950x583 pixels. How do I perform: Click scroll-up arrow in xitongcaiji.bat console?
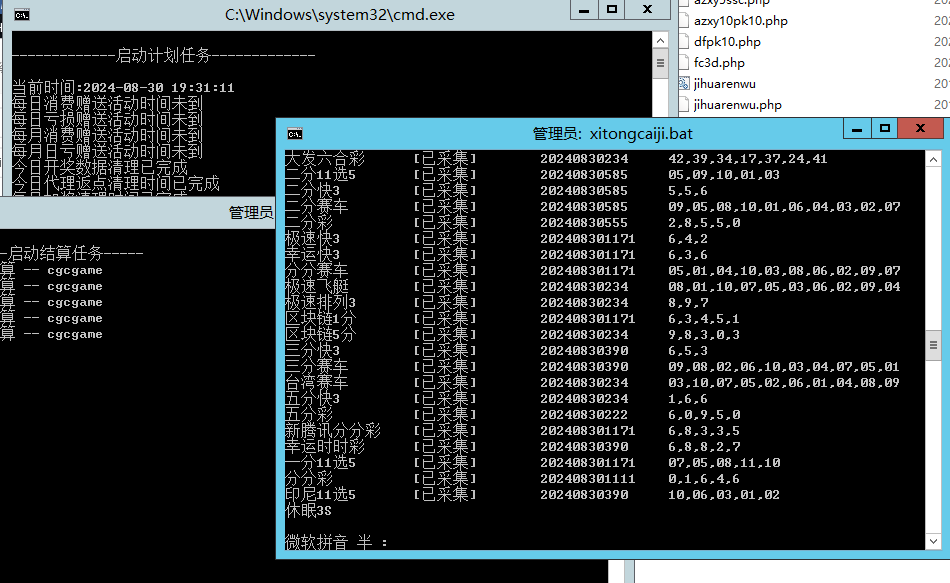pyautogui.click(x=933, y=160)
